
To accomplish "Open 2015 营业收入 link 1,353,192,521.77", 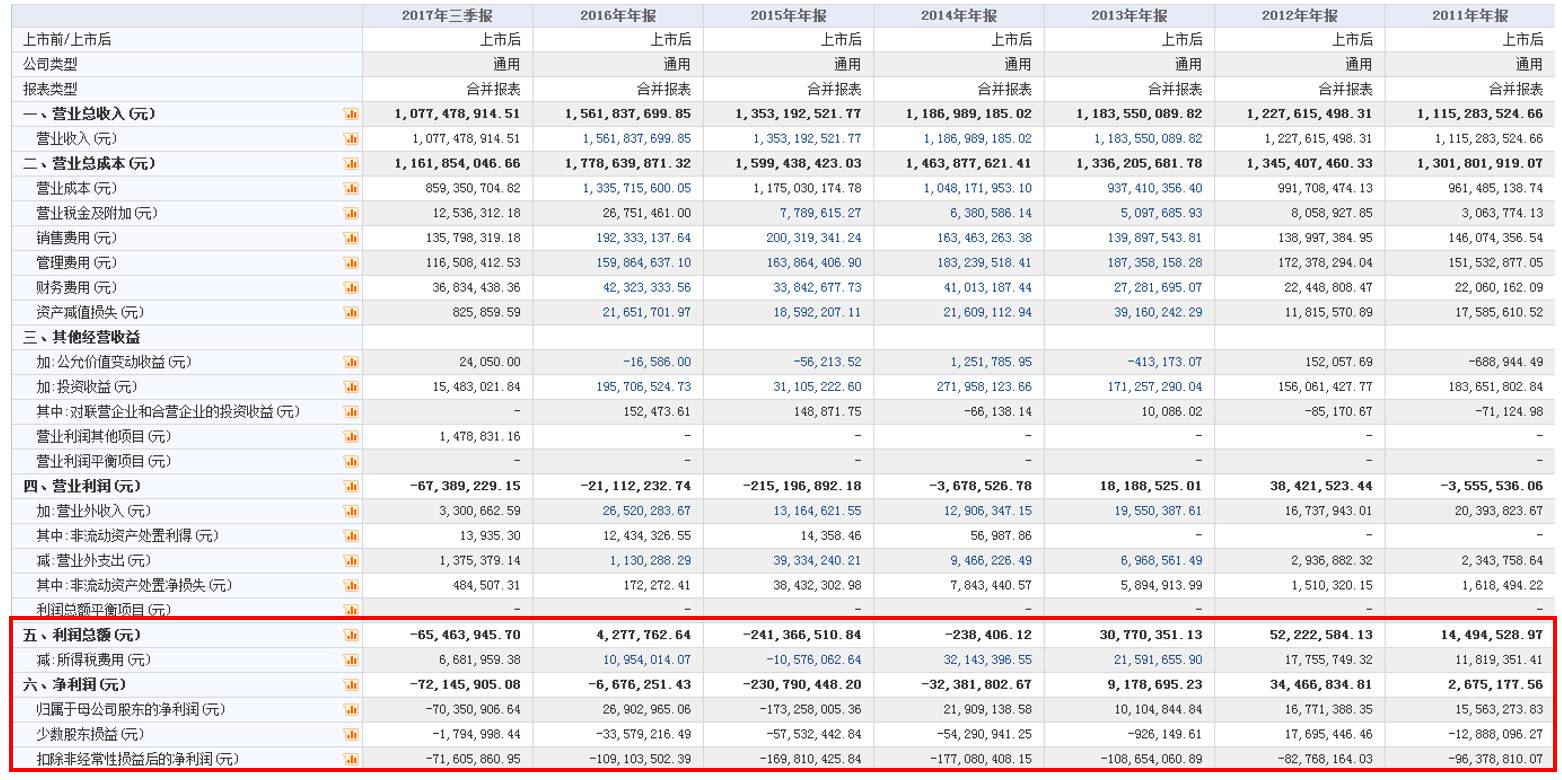I will coord(806,139).
